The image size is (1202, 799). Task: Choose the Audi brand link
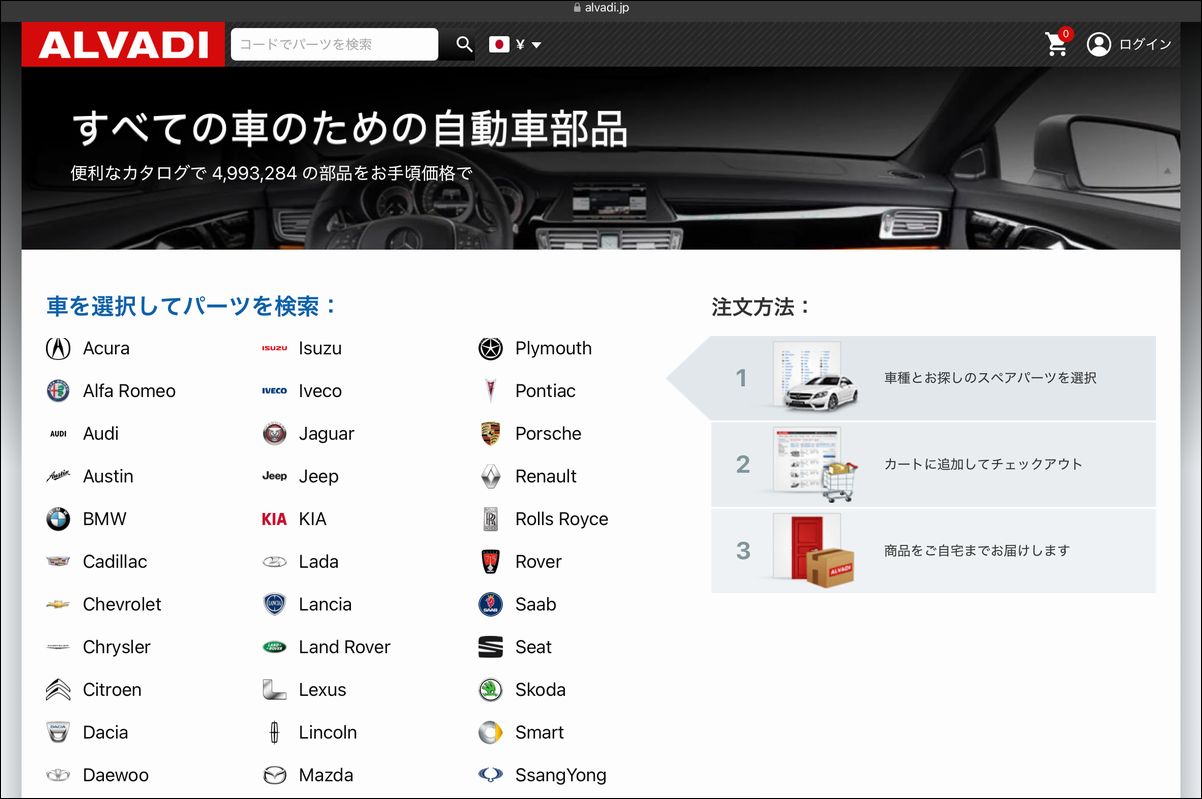coord(101,434)
